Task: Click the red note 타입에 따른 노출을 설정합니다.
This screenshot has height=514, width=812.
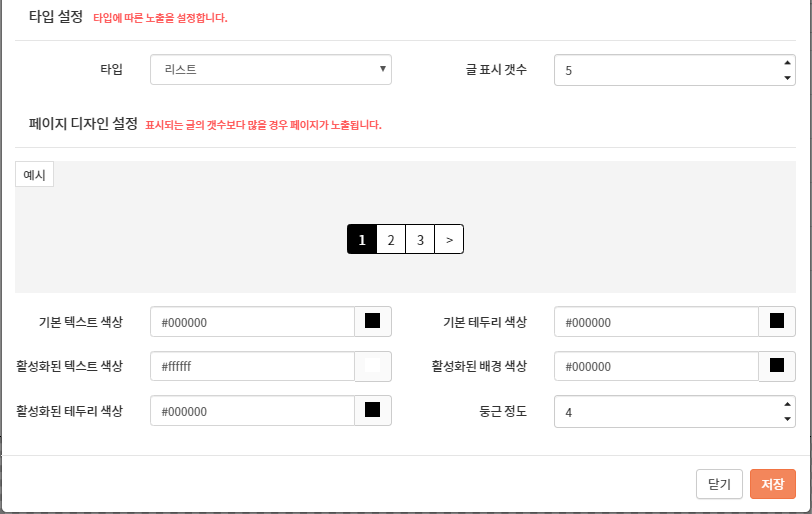Action: [161, 18]
